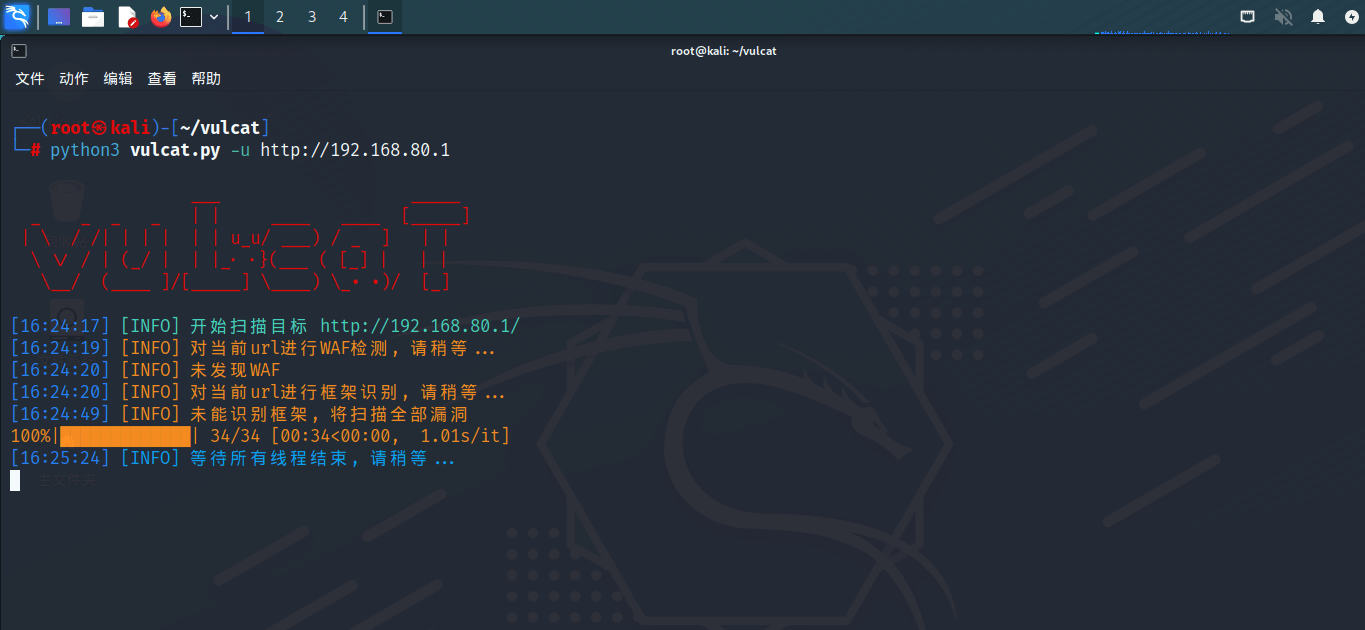This screenshot has height=630, width=1365.
Task: Click the vulcat red ASCII banner
Action: pos(245,244)
